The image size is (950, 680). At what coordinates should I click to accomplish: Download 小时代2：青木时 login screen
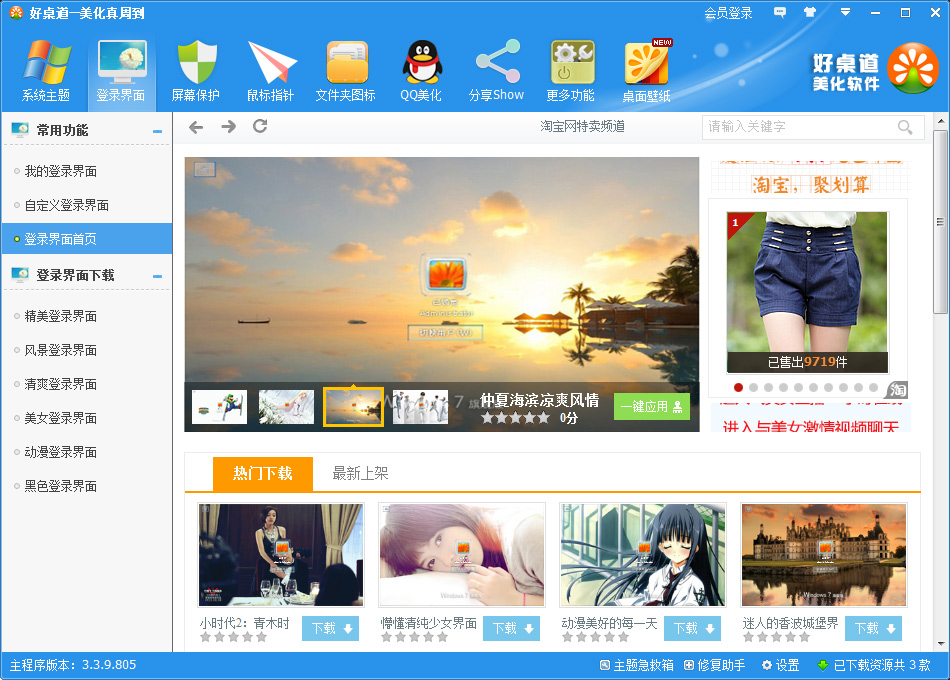tap(331, 628)
